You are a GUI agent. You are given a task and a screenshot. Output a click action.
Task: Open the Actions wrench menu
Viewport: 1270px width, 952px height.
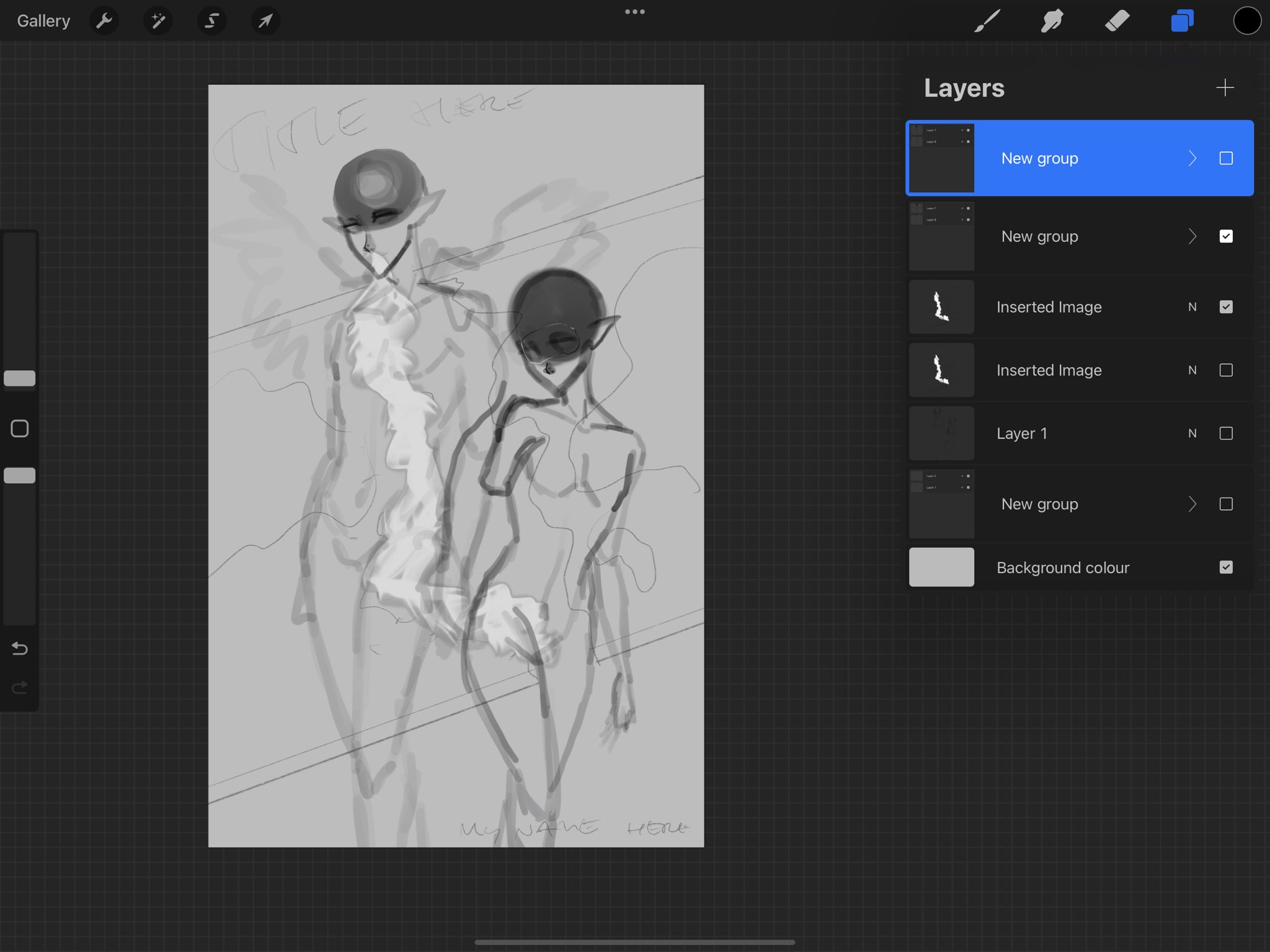pos(104,21)
